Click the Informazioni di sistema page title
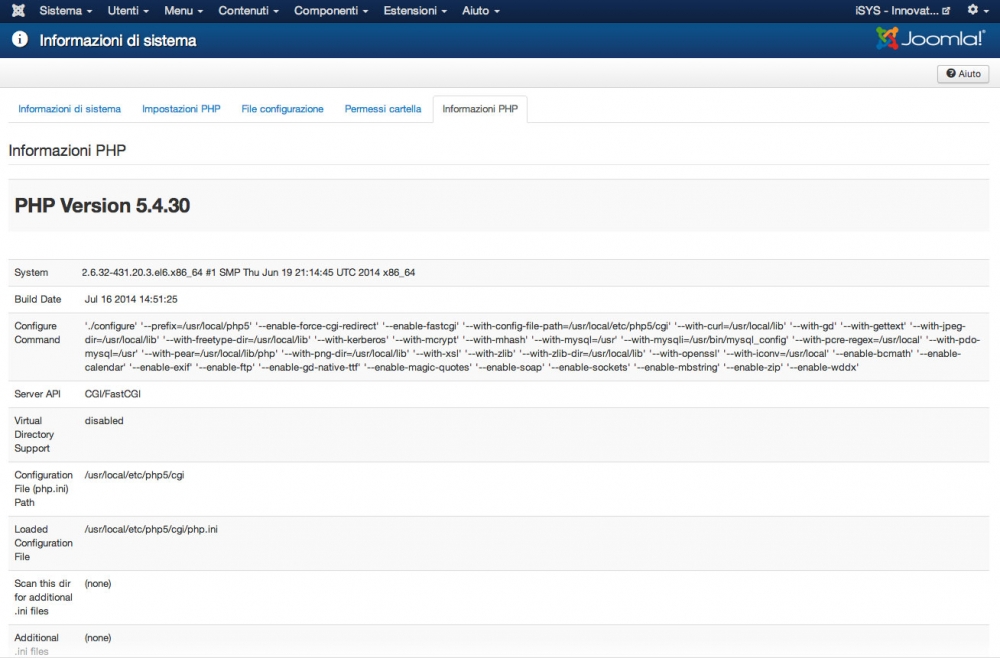This screenshot has width=1000, height=658. (118, 41)
